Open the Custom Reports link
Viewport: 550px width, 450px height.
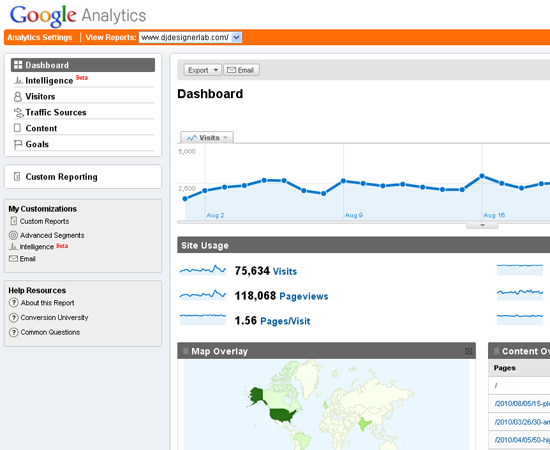click(x=44, y=221)
